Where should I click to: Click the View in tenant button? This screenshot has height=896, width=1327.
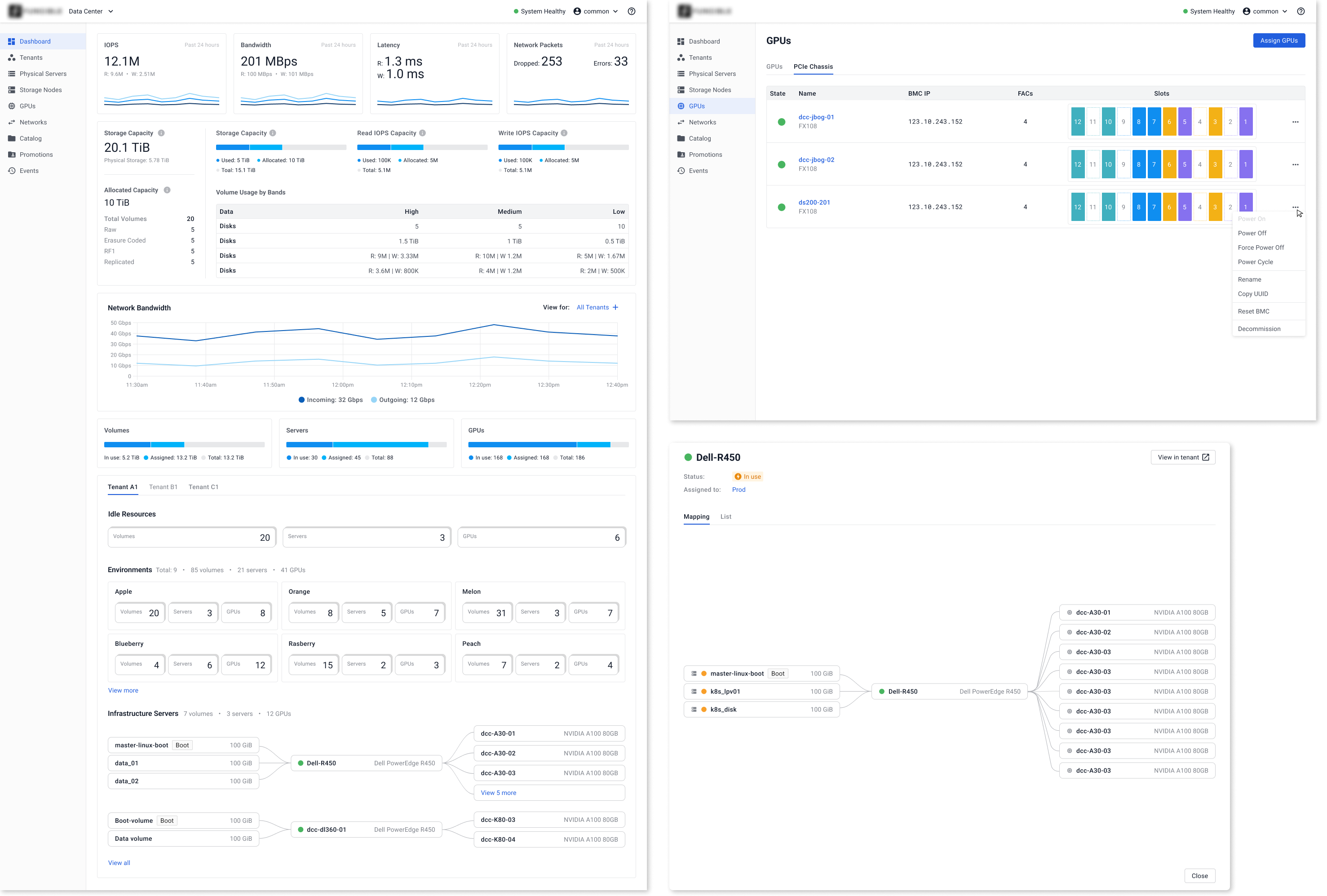click(x=1182, y=457)
